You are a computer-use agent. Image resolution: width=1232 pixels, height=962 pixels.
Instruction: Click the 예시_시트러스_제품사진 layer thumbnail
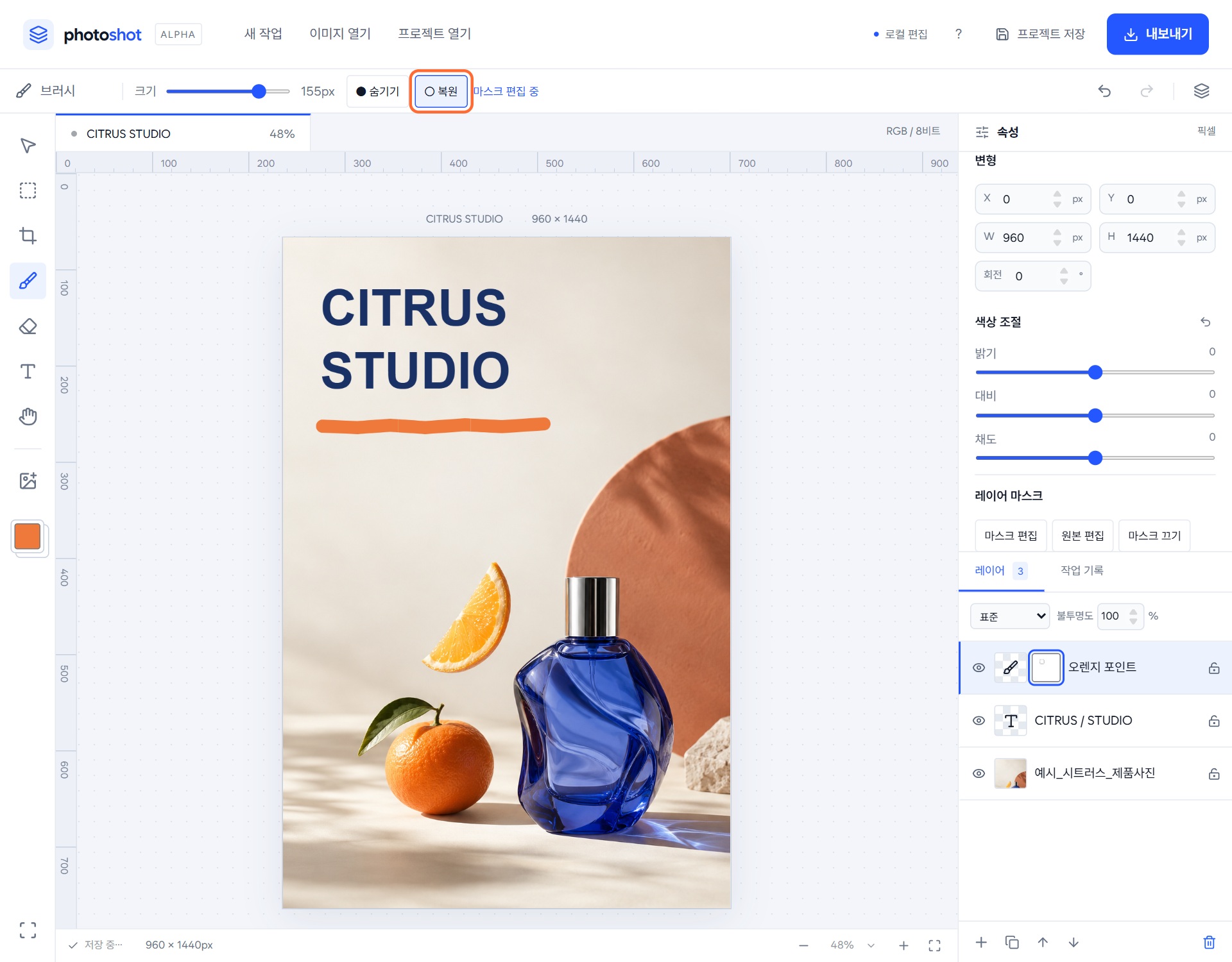1010,773
